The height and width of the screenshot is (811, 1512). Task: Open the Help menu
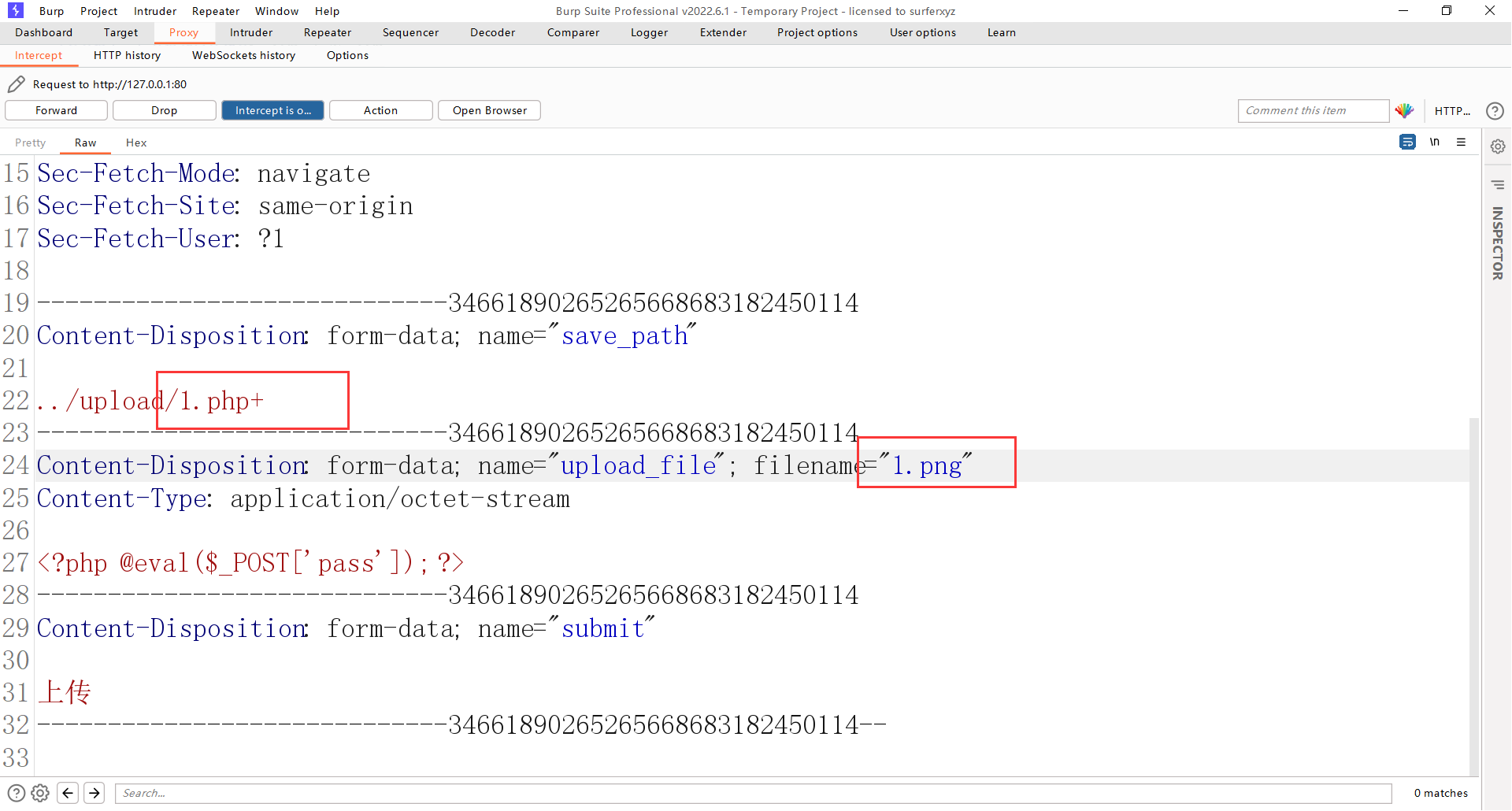click(x=327, y=11)
